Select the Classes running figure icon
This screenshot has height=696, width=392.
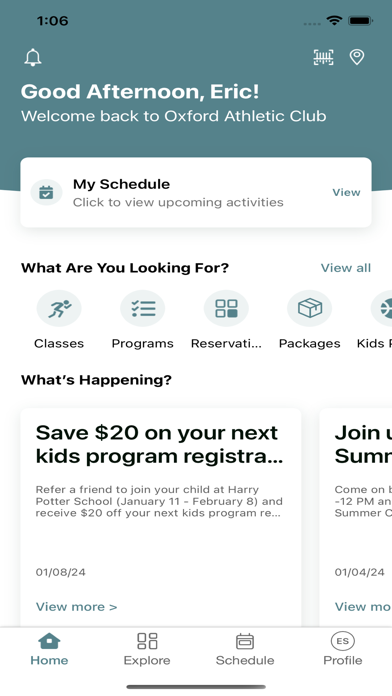point(59,308)
